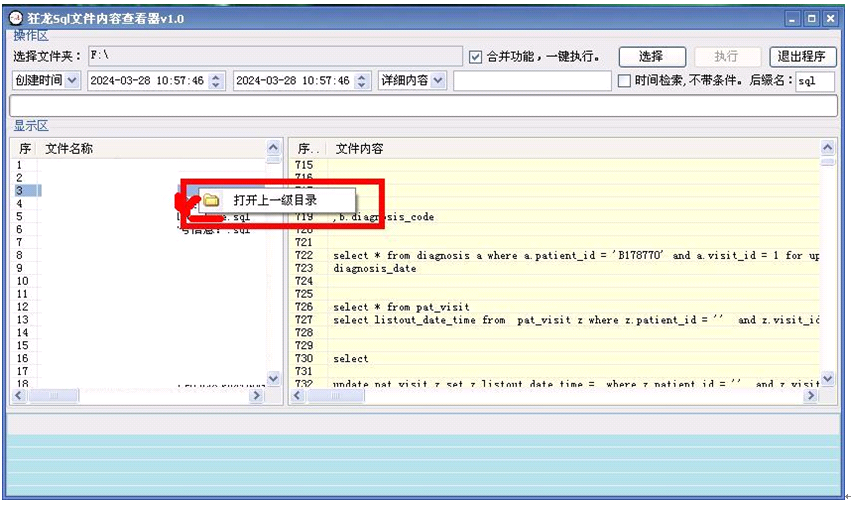This screenshot has height=505, width=851.
Task: Select line 715 in content pane
Action: pos(556,165)
